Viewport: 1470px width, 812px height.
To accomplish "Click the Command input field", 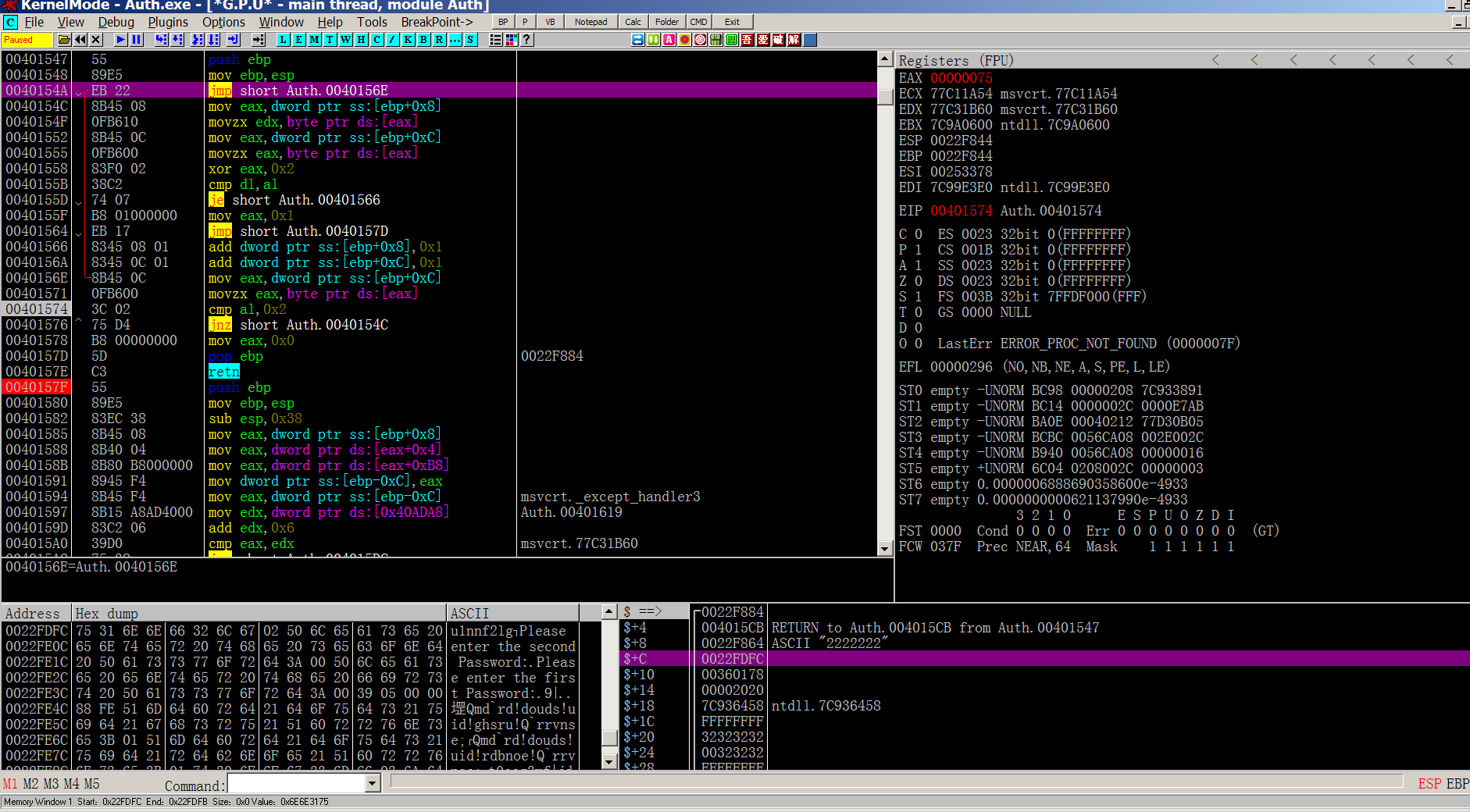I will click(x=296, y=783).
